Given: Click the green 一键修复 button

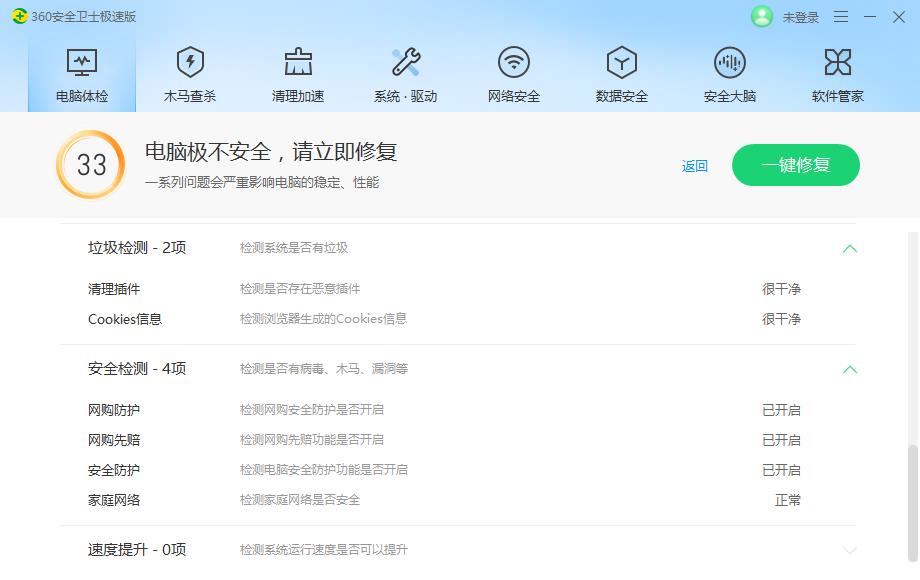Looking at the screenshot, I should coord(795,165).
